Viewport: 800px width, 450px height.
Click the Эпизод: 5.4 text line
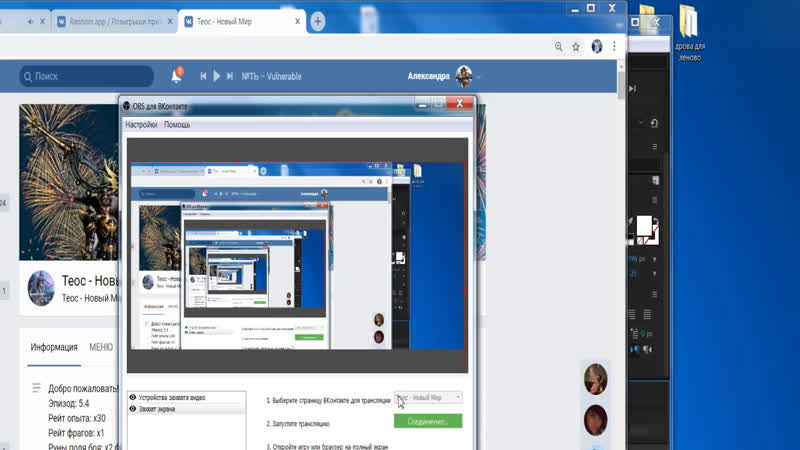point(69,403)
